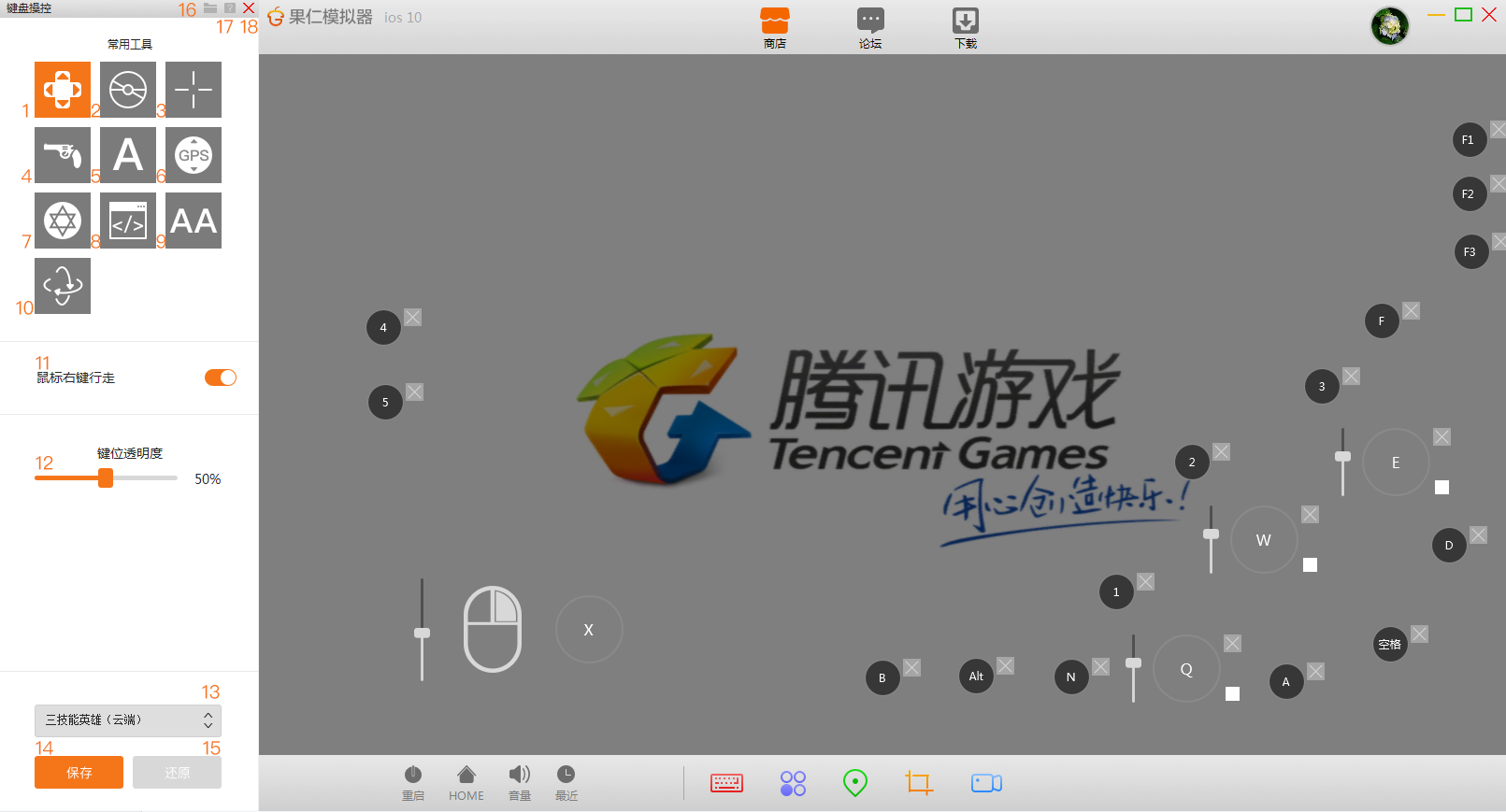1506x812 pixels.
Task: Click the vertical slider beside the mouse icon
Action: pos(423,630)
